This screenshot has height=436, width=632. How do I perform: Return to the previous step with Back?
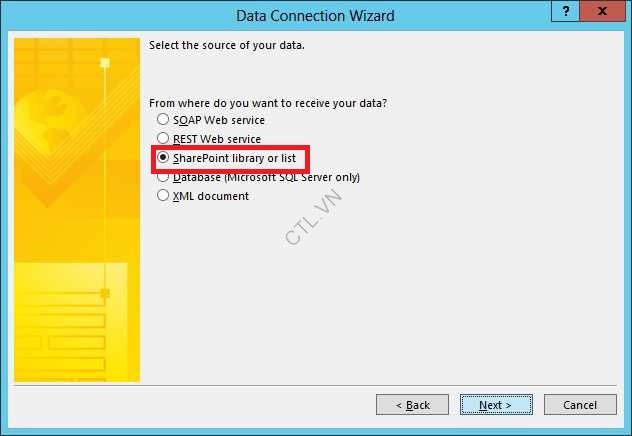(412, 405)
